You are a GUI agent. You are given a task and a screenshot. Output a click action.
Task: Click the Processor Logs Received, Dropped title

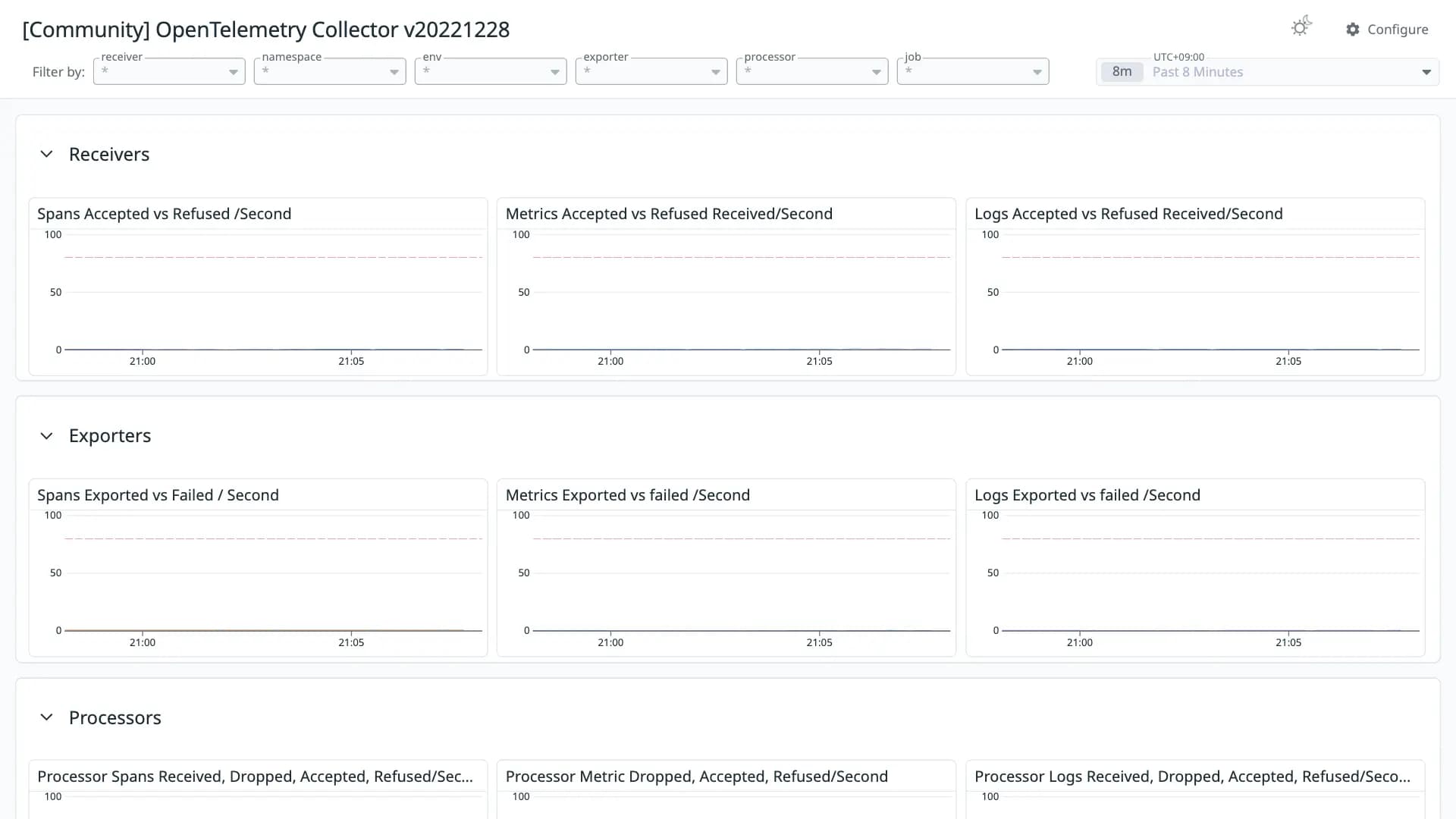[1192, 777]
